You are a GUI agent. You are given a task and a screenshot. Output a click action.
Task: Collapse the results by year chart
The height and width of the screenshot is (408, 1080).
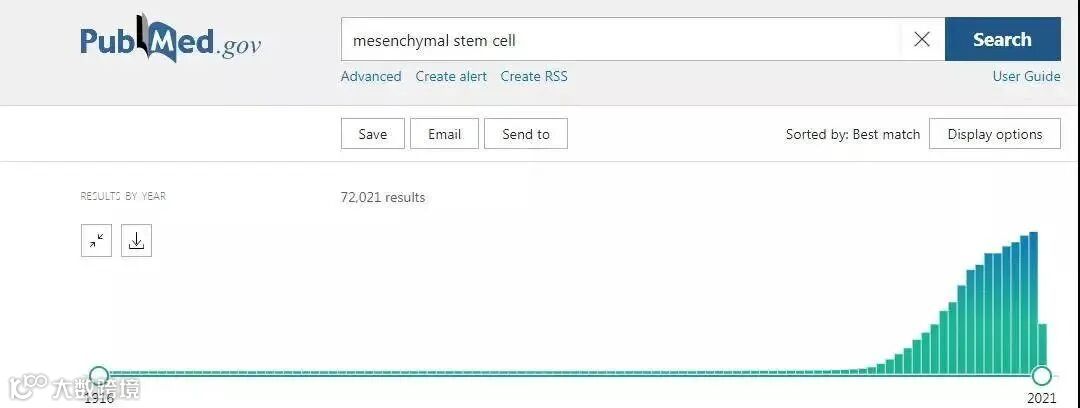point(96,241)
